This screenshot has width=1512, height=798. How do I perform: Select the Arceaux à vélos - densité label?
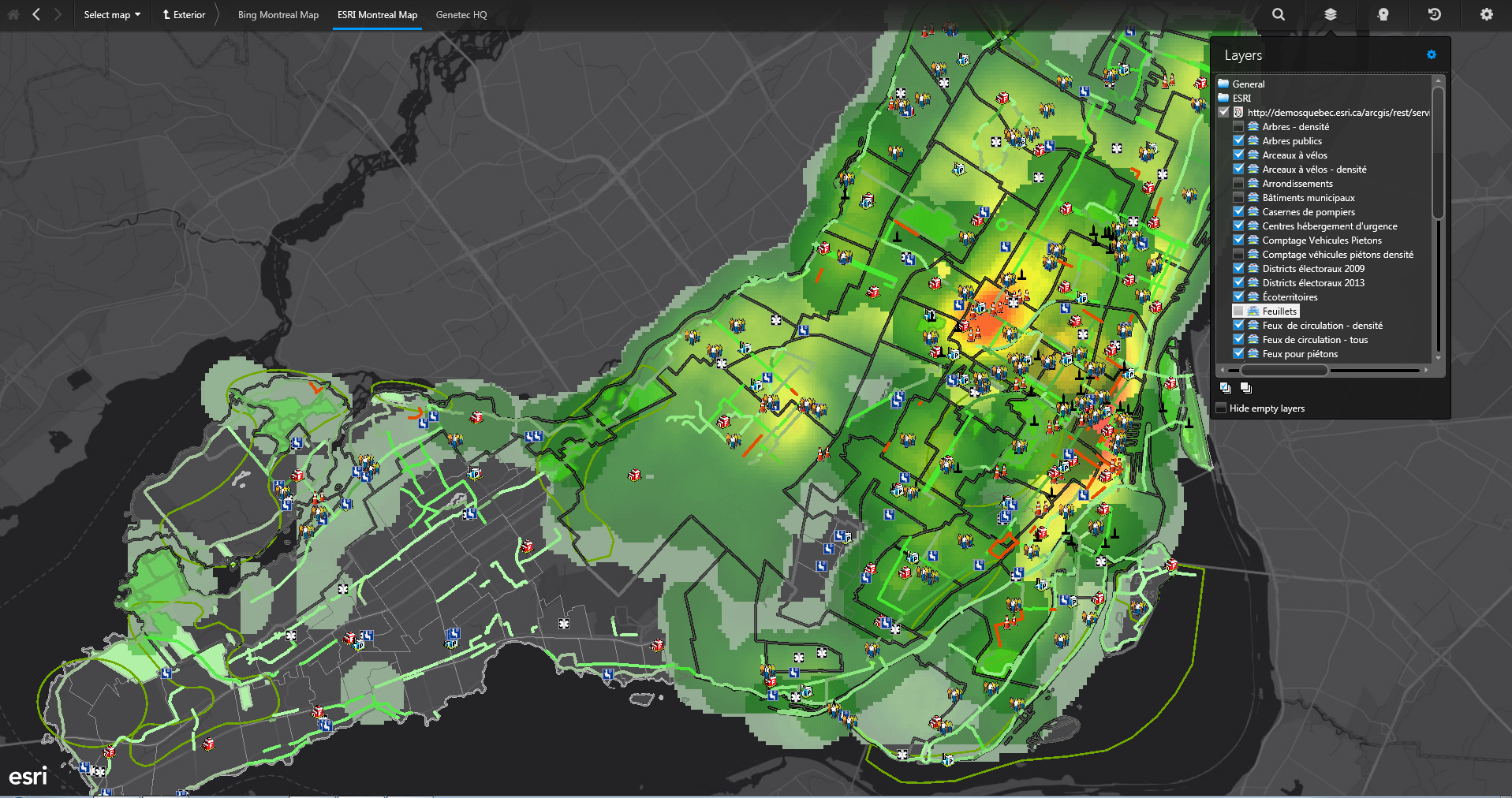point(1314,169)
